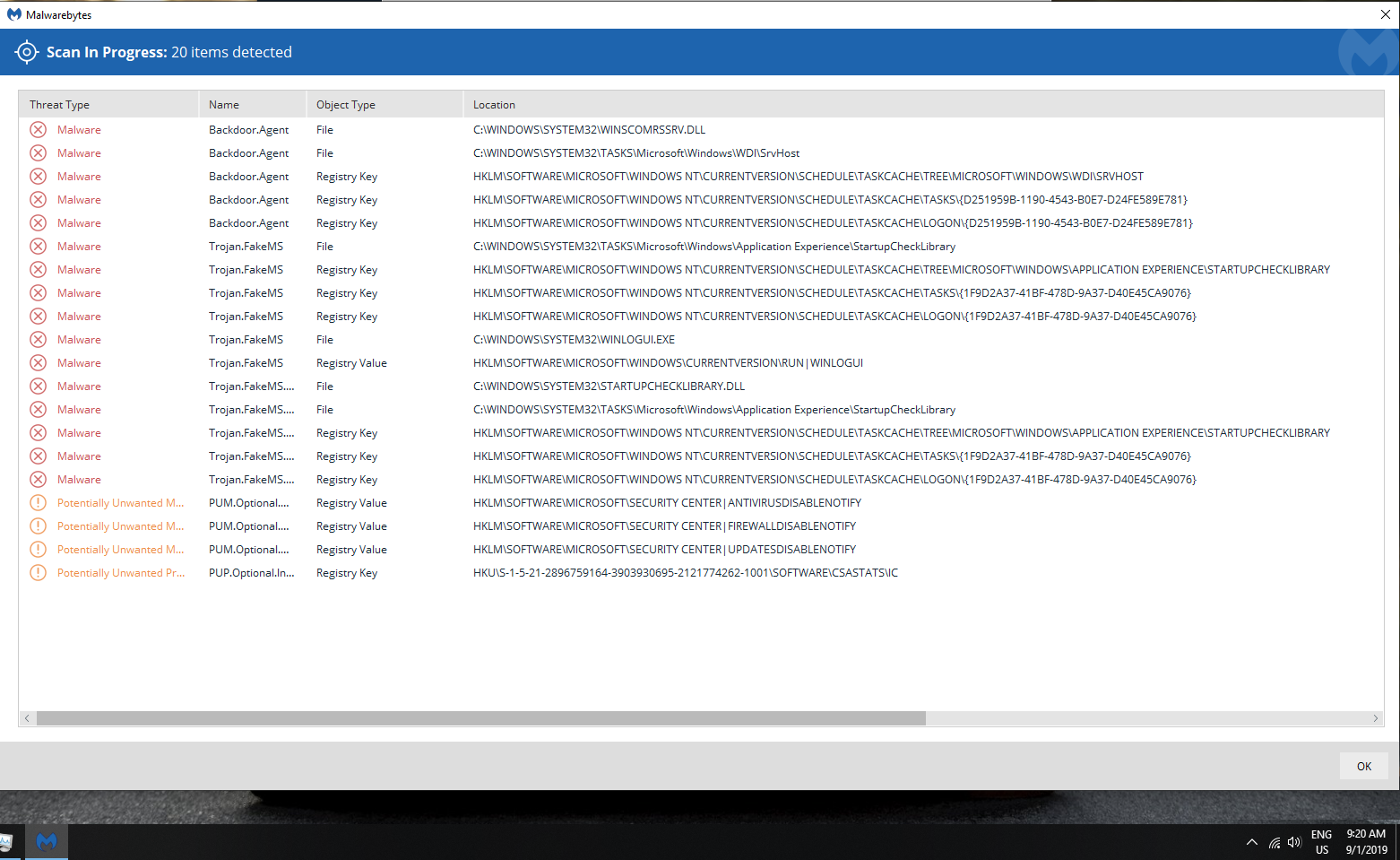Click OK to dismiss the scan results

click(1364, 766)
